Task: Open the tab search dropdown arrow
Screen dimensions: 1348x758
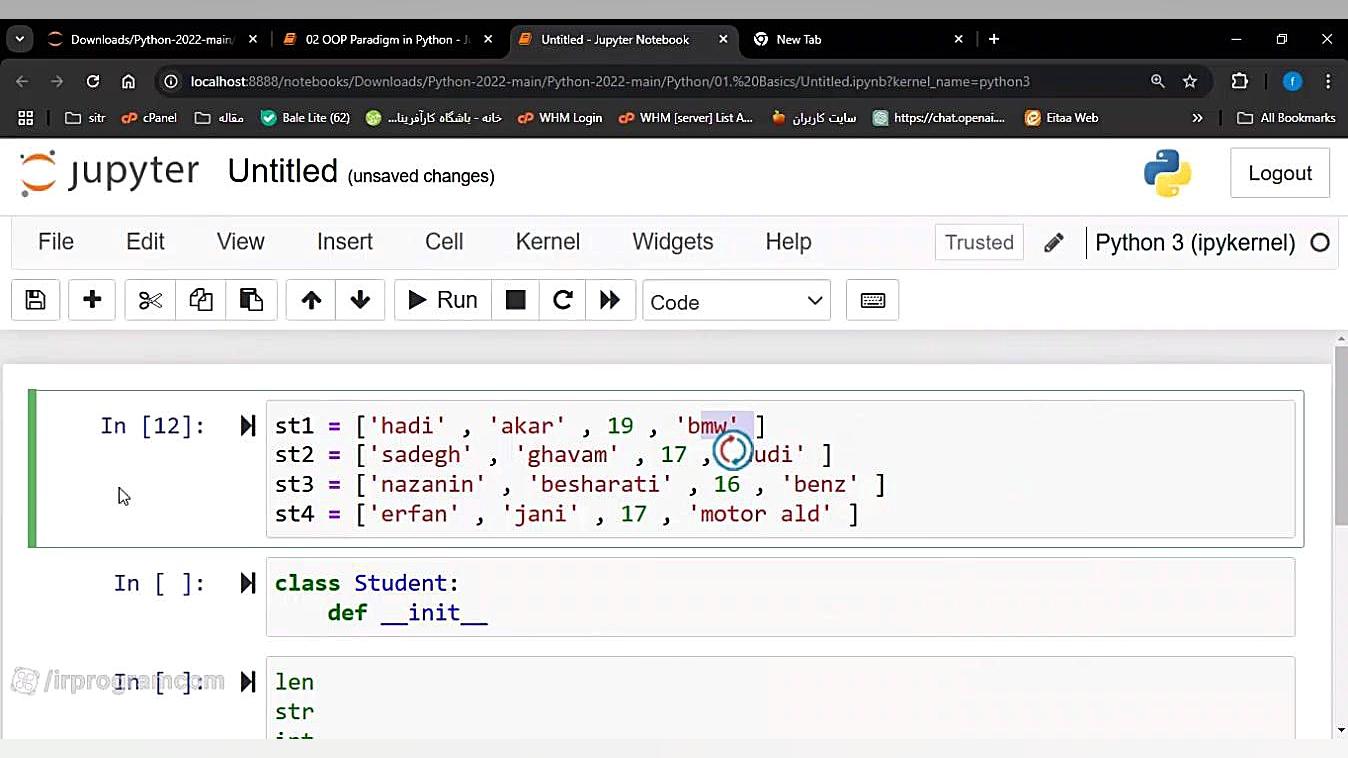Action: pos(20,39)
